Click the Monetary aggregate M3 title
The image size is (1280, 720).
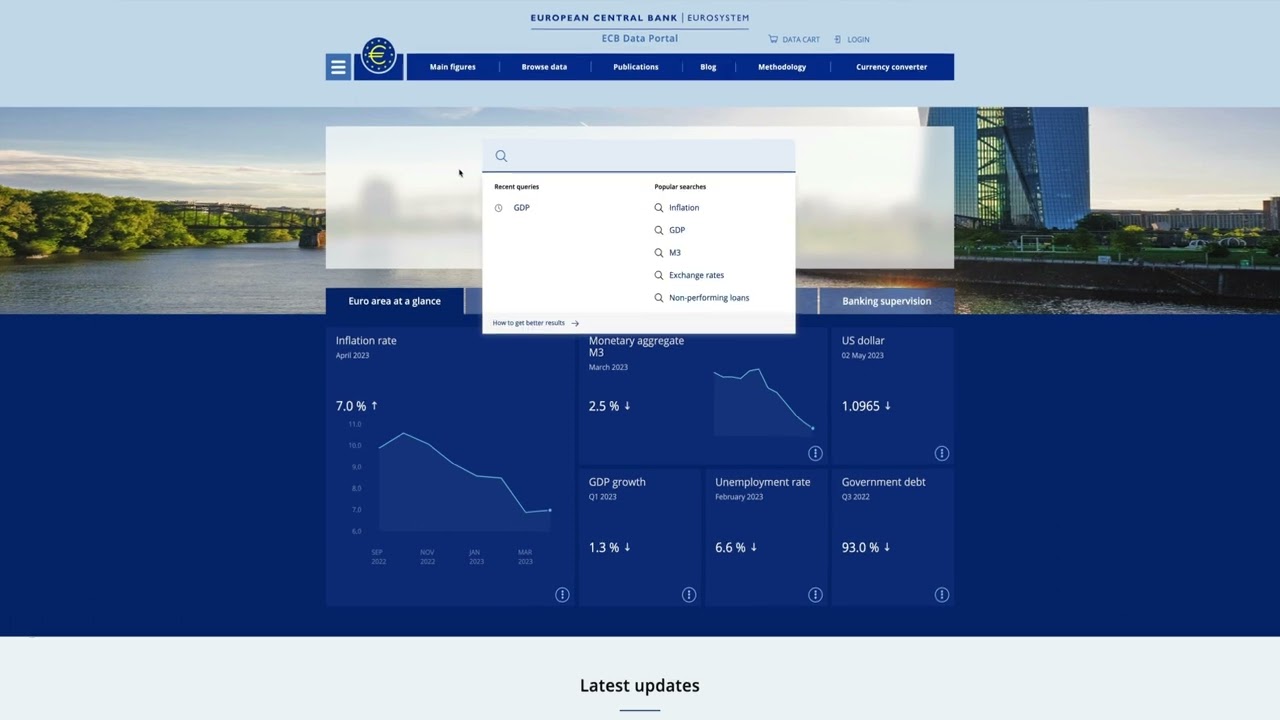pos(636,346)
